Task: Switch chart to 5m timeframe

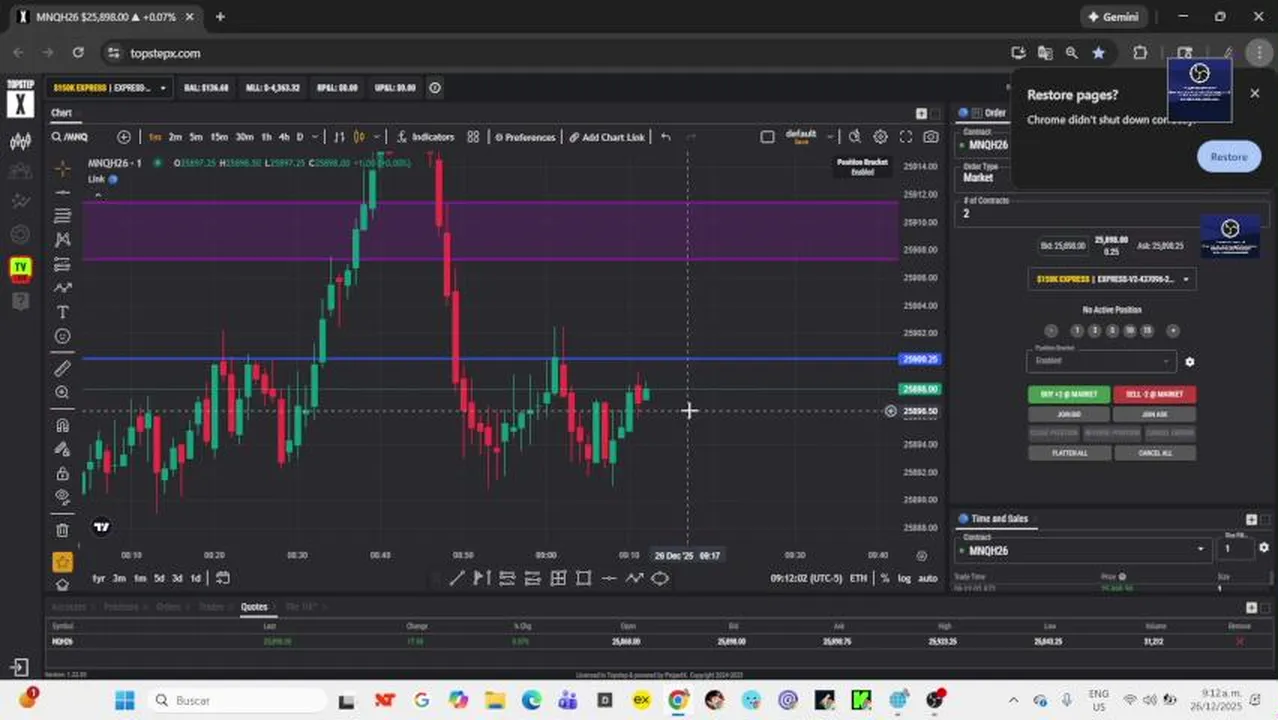Action: [196, 137]
